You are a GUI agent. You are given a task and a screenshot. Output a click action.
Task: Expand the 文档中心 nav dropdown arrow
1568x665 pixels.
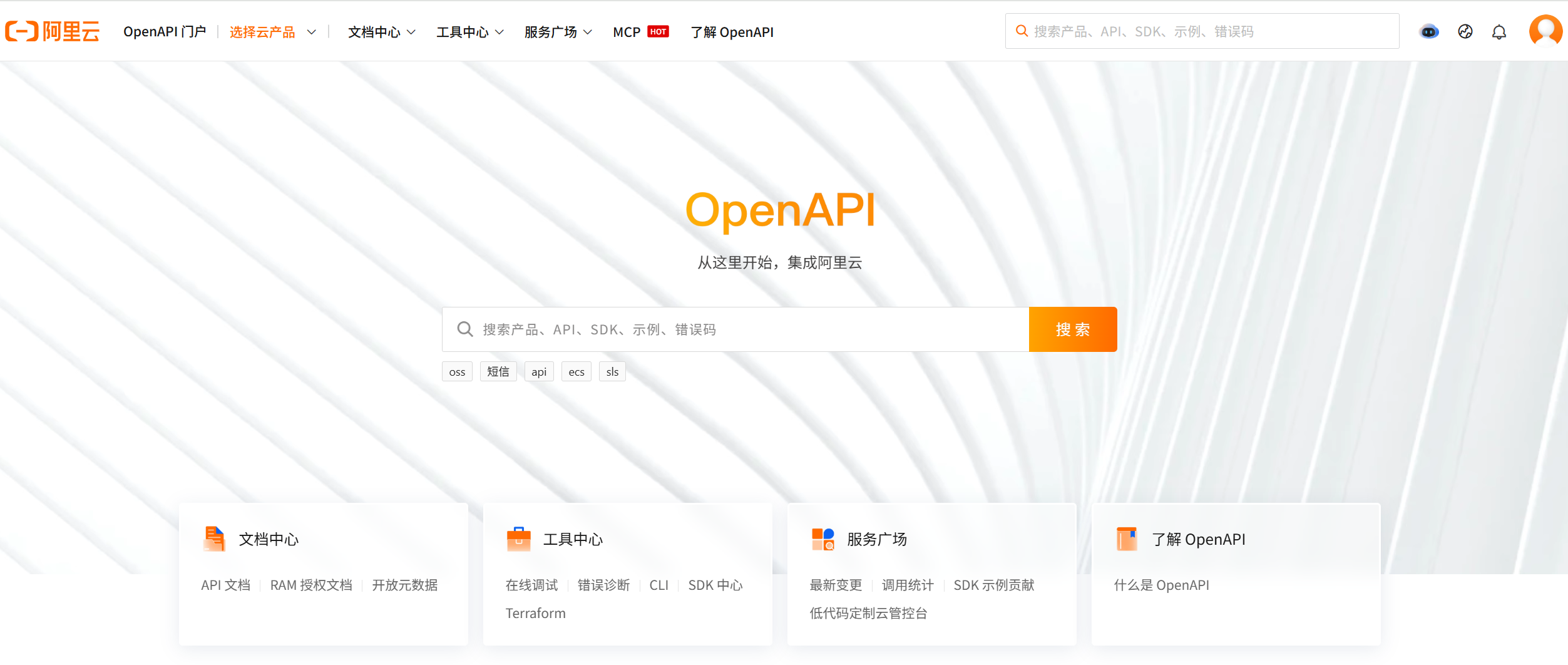[411, 32]
